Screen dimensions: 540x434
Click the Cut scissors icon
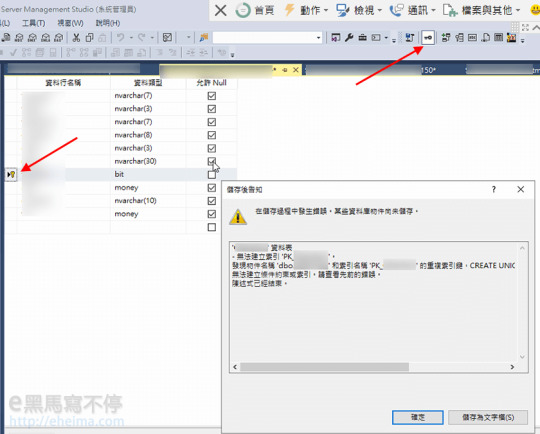(x=76, y=38)
